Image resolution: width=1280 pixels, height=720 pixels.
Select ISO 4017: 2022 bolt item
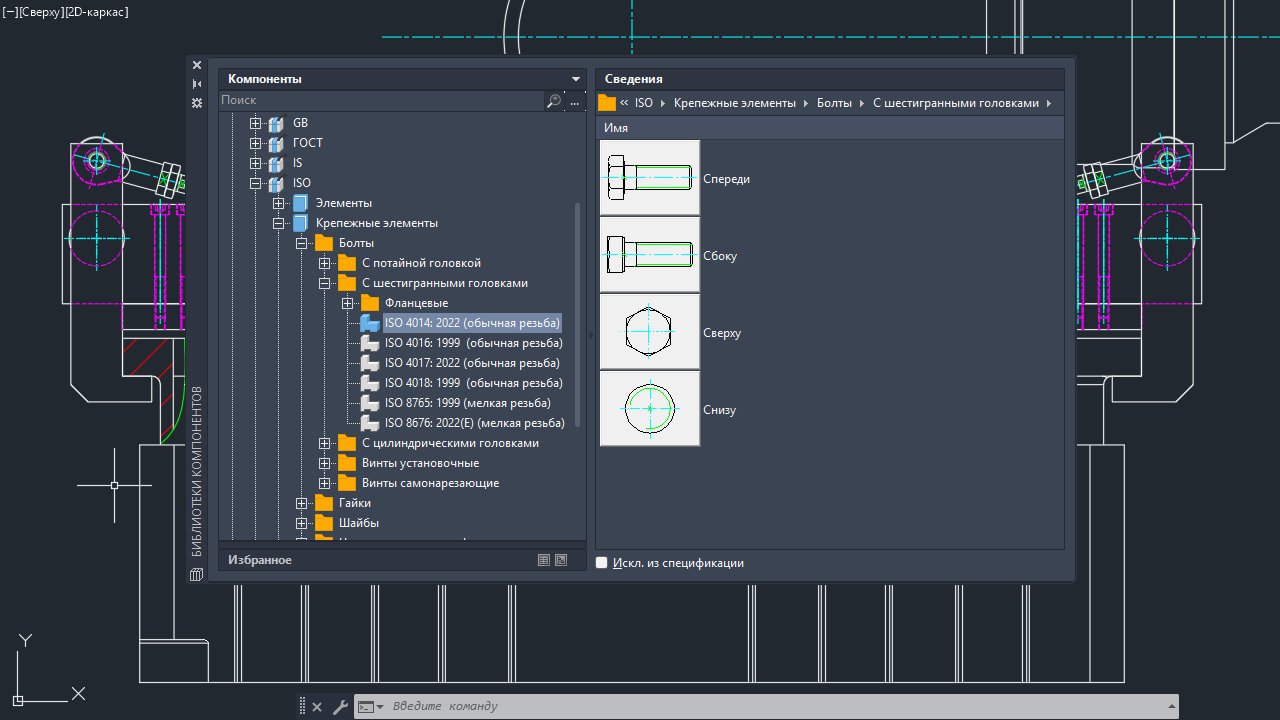coord(472,363)
